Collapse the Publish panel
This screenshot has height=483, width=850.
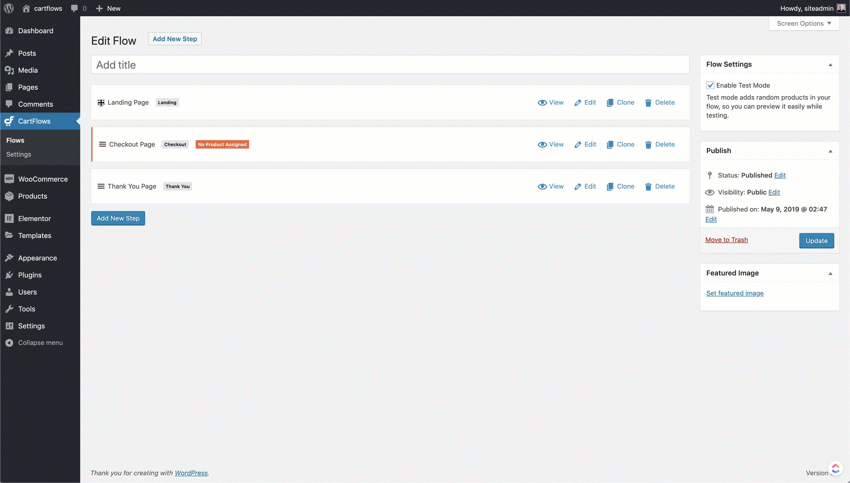(x=830, y=151)
